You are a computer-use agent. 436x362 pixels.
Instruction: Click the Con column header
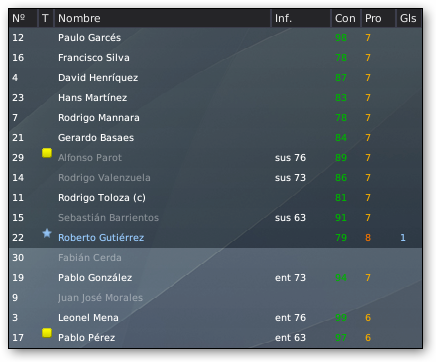tap(346, 18)
